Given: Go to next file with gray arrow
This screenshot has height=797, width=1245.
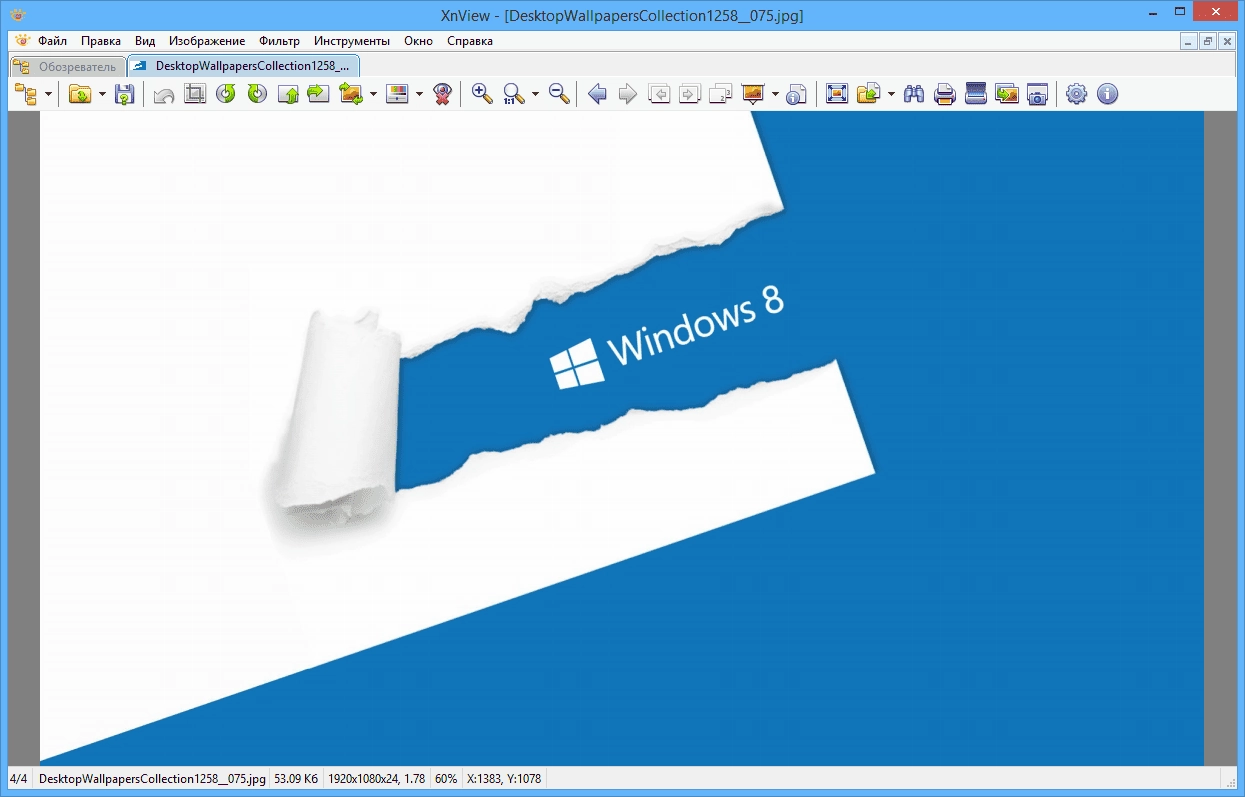Looking at the screenshot, I should pos(628,94).
